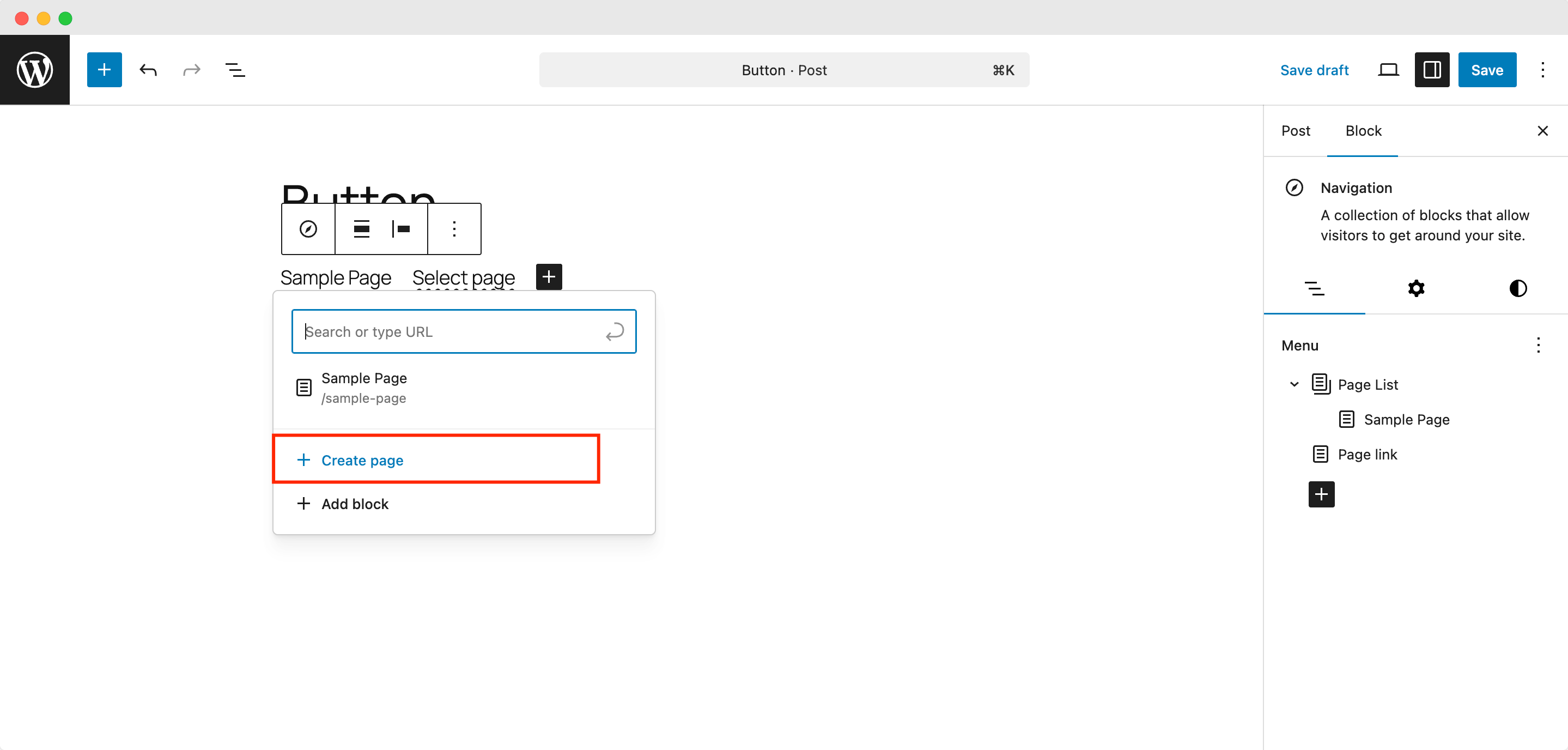The width and height of the screenshot is (1568, 750).
Task: Change items justification in block toolbar
Action: pyautogui.click(x=400, y=229)
